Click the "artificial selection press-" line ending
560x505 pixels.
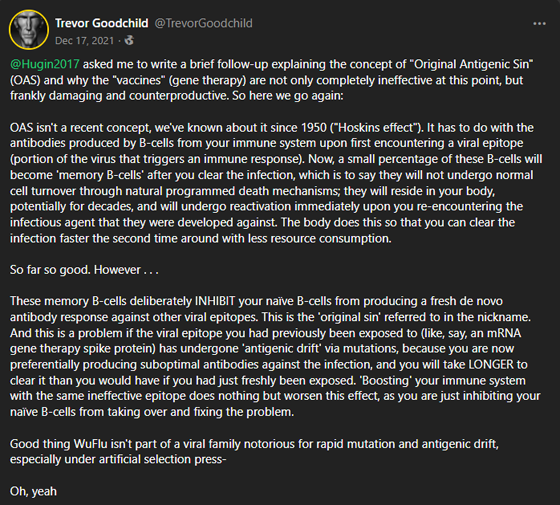click(x=162, y=459)
